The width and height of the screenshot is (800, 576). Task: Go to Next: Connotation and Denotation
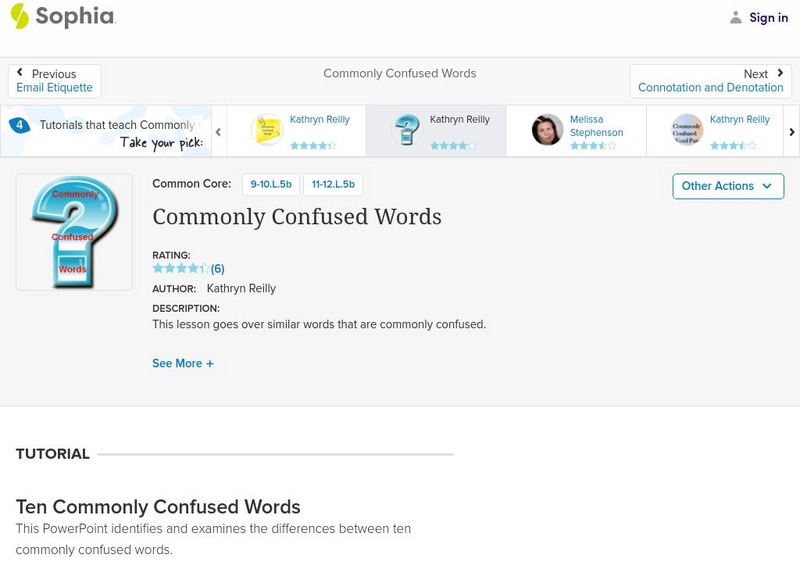pyautogui.click(x=710, y=81)
